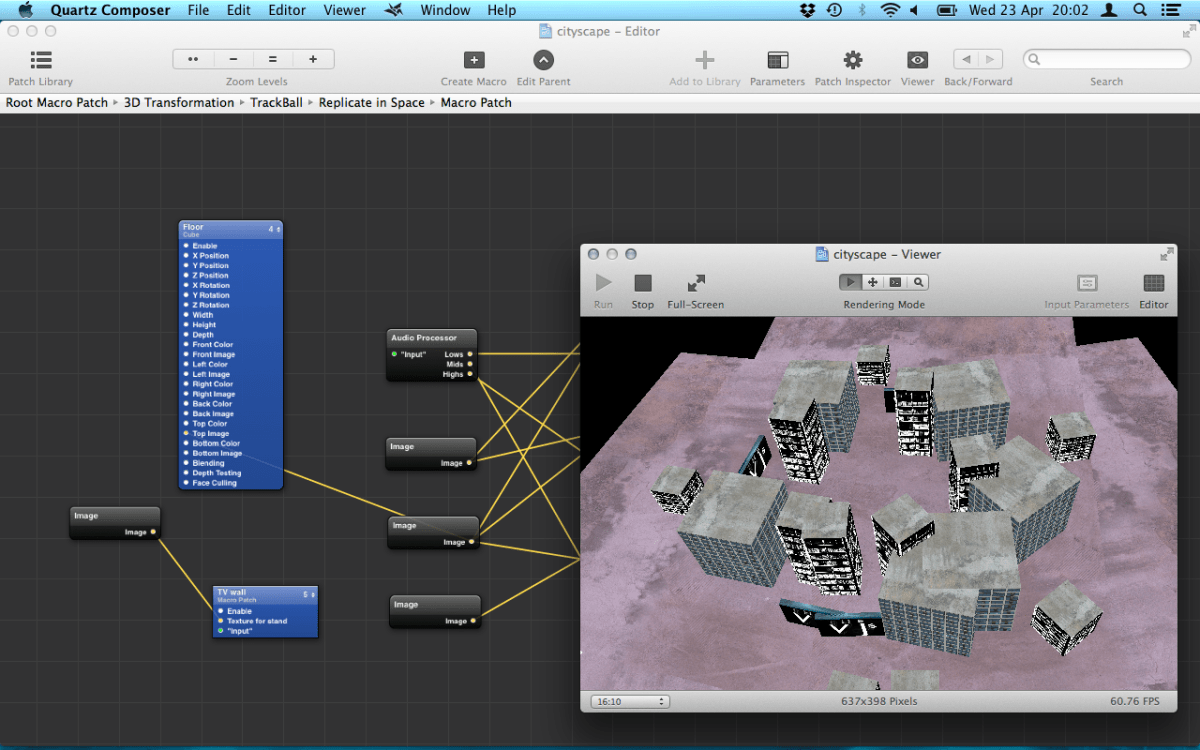Click the Edit Parent arrow icon
1200x750 pixels.
(543, 60)
